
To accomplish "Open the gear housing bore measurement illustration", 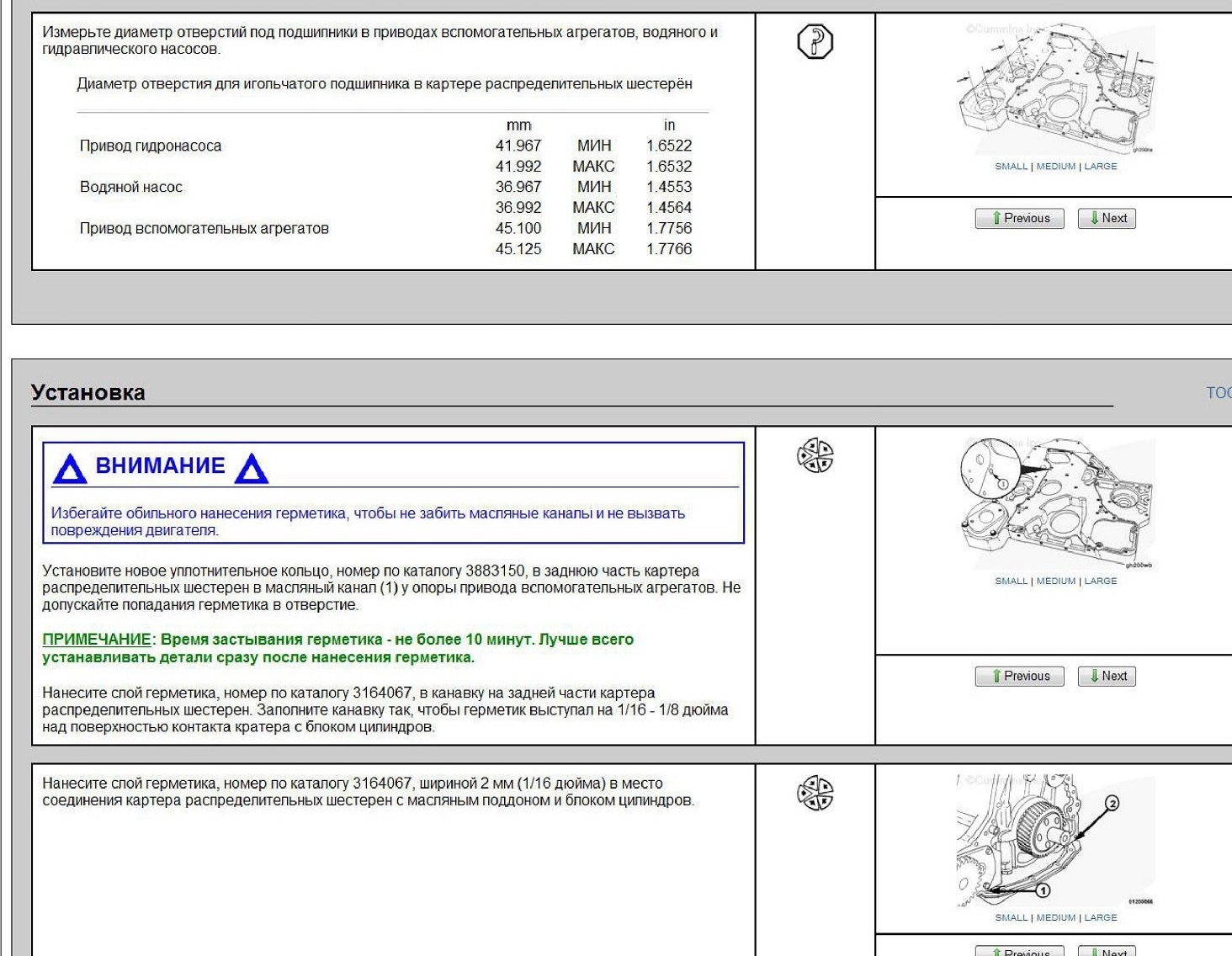I will tap(1055, 88).
